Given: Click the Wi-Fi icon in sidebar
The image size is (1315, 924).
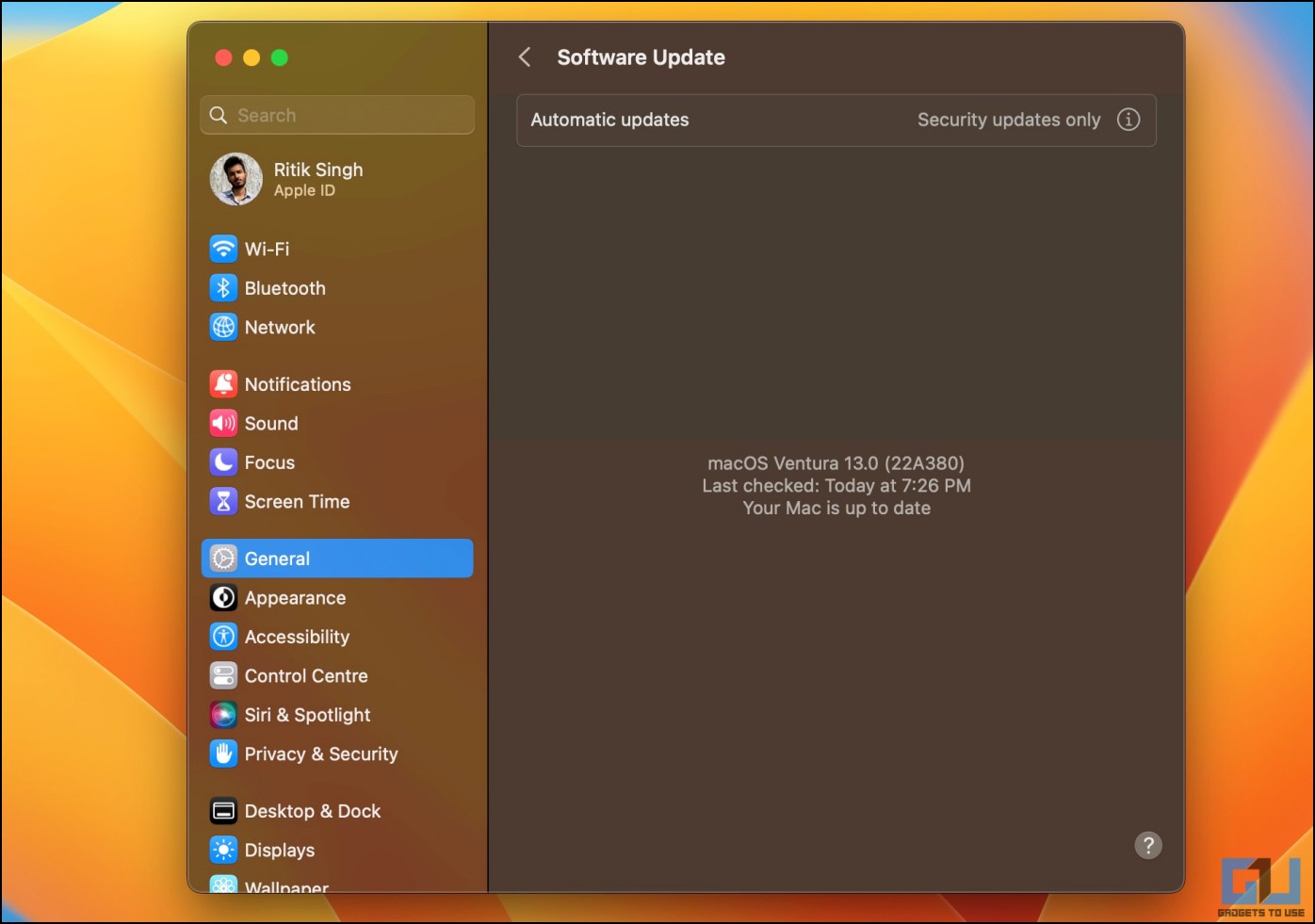Looking at the screenshot, I should pyautogui.click(x=223, y=249).
